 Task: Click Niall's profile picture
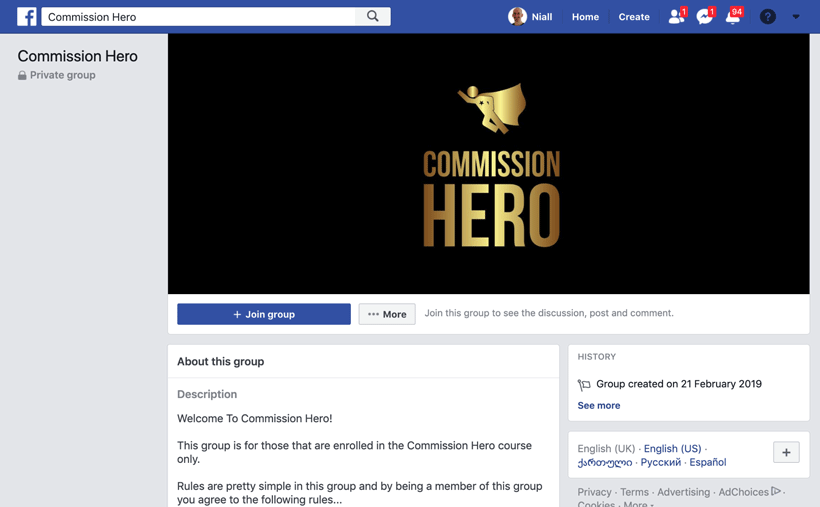point(517,17)
